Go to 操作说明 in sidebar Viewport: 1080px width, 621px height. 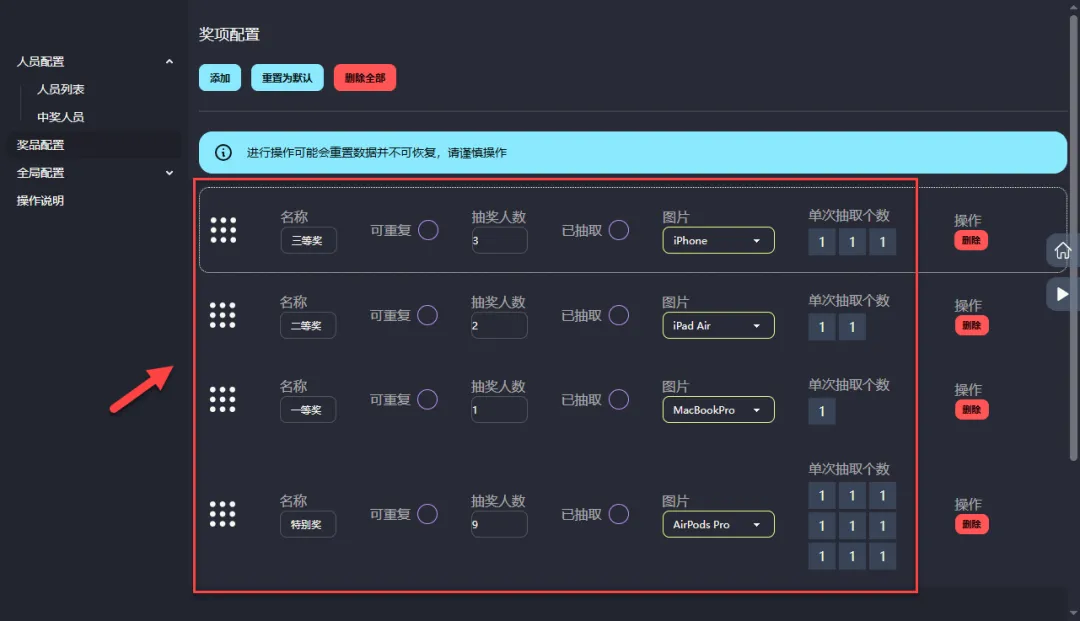pyautogui.click(x=40, y=201)
